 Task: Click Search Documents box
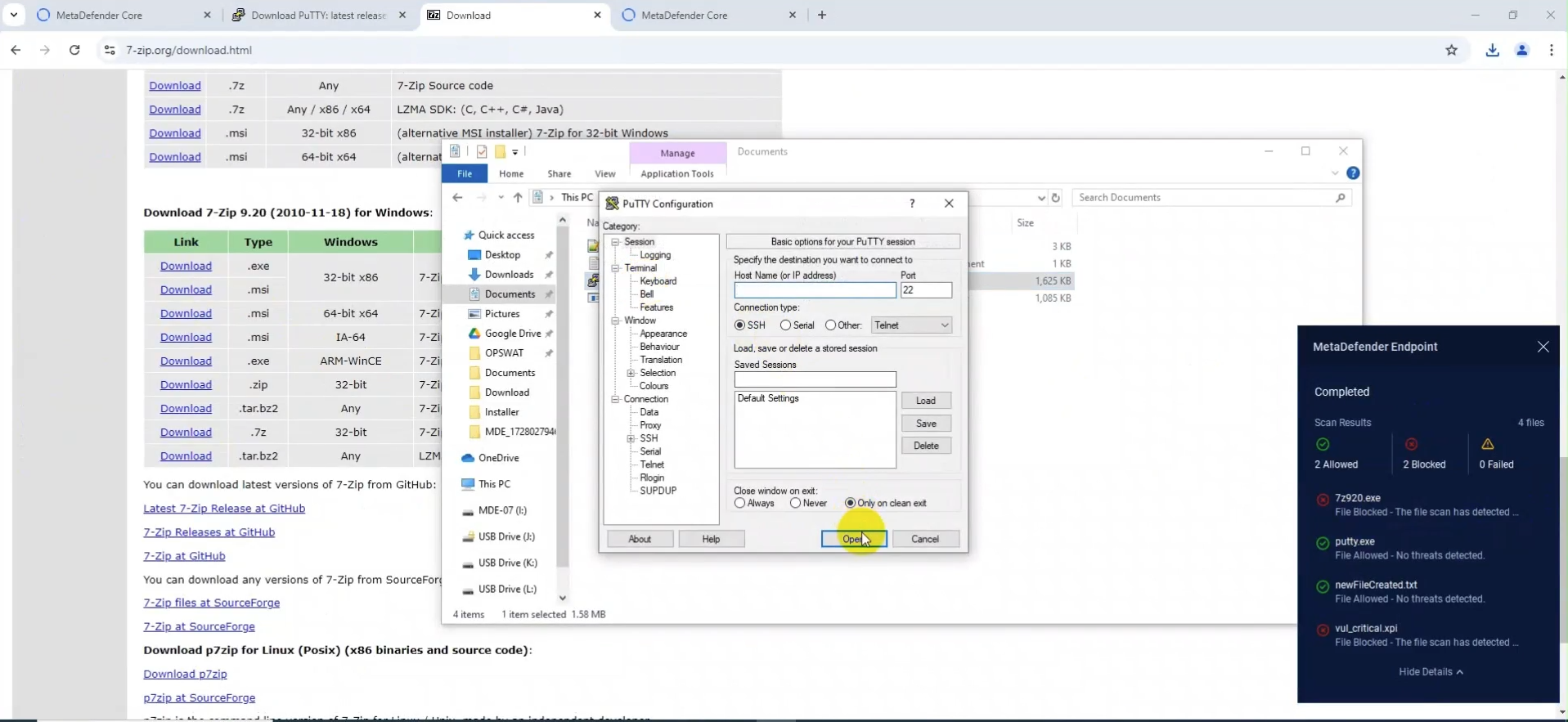pyautogui.click(x=1211, y=198)
